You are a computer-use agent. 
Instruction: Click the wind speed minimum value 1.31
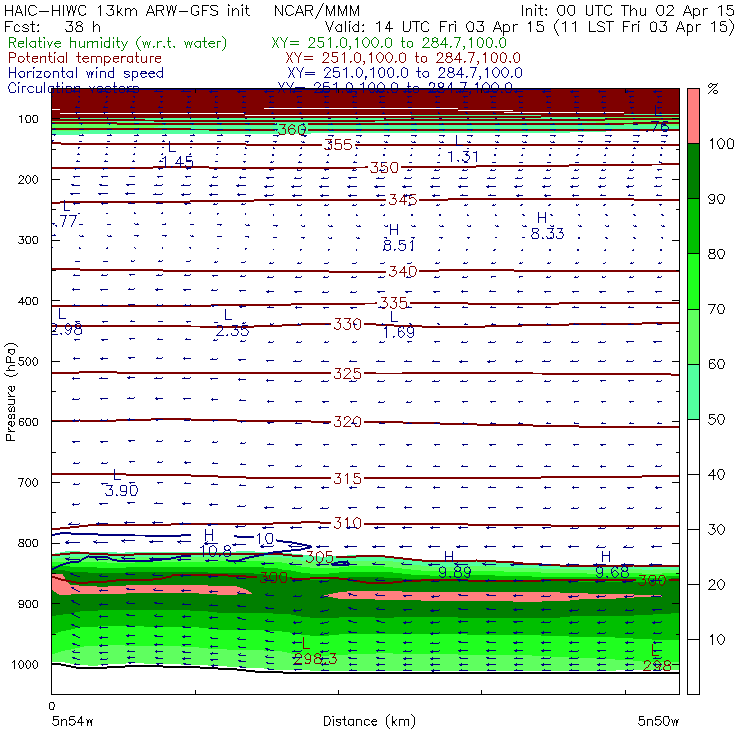point(463,157)
